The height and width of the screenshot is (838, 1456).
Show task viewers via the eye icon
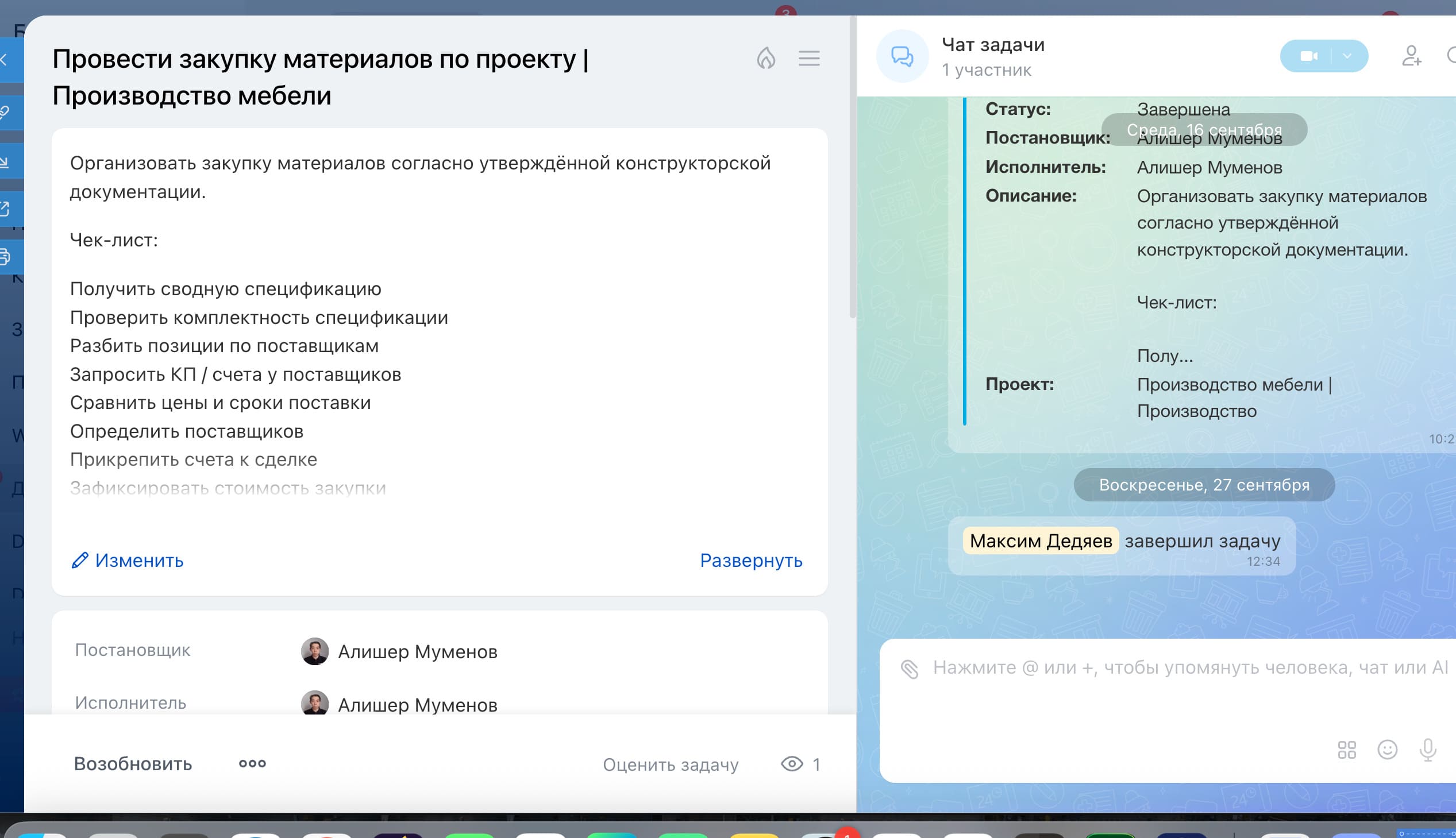(x=792, y=764)
